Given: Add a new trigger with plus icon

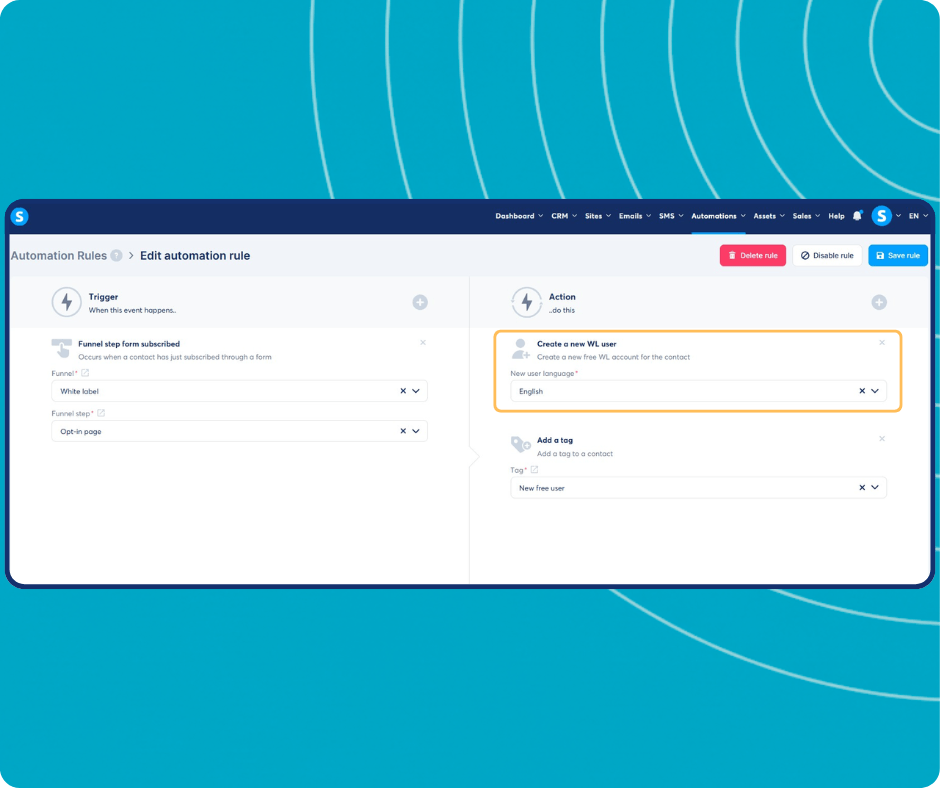Looking at the screenshot, I should pyautogui.click(x=420, y=302).
